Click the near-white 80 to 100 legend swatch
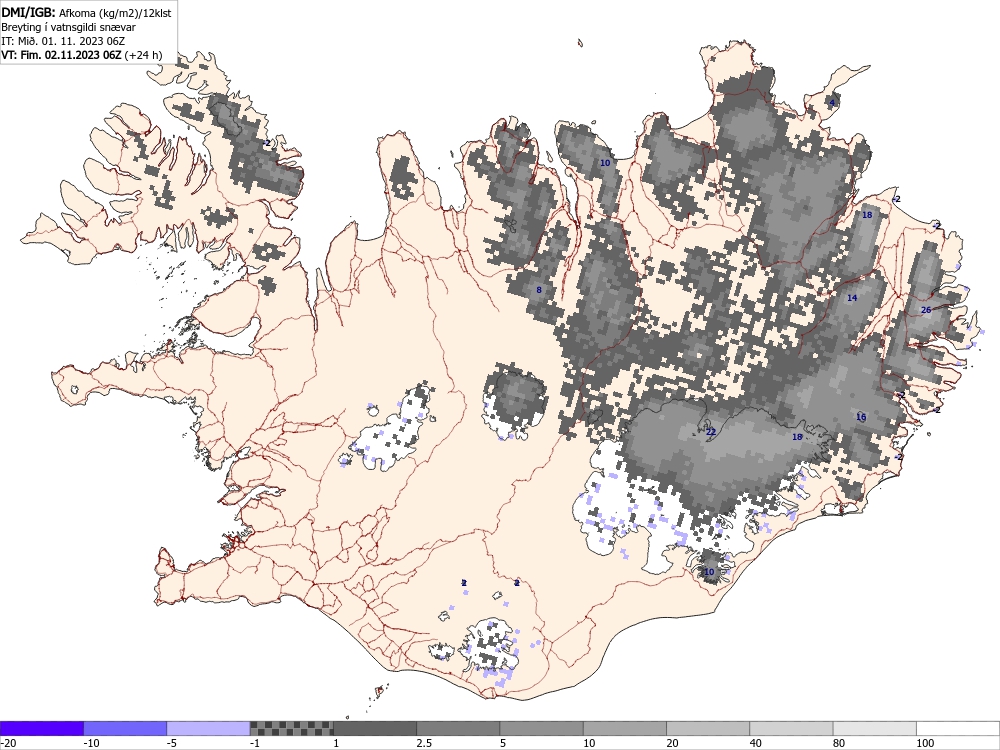Viewport: 1000px width, 750px height. pos(875,728)
